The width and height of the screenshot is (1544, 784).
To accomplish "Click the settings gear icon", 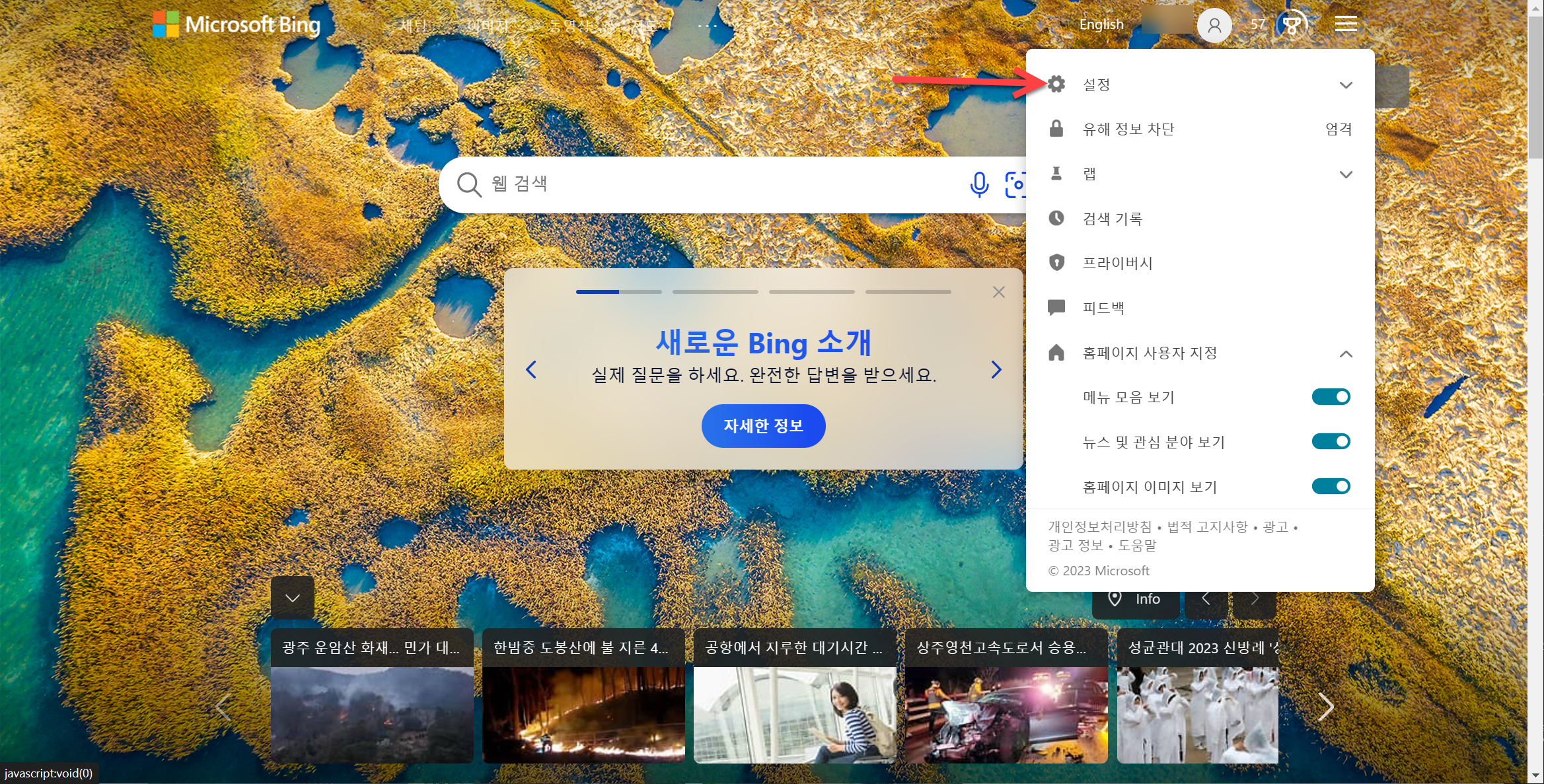I will click(x=1056, y=85).
